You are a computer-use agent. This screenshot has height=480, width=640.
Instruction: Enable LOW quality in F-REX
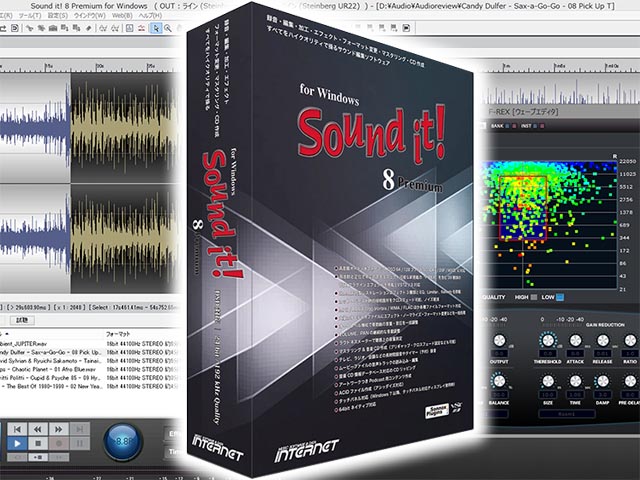coord(560,297)
